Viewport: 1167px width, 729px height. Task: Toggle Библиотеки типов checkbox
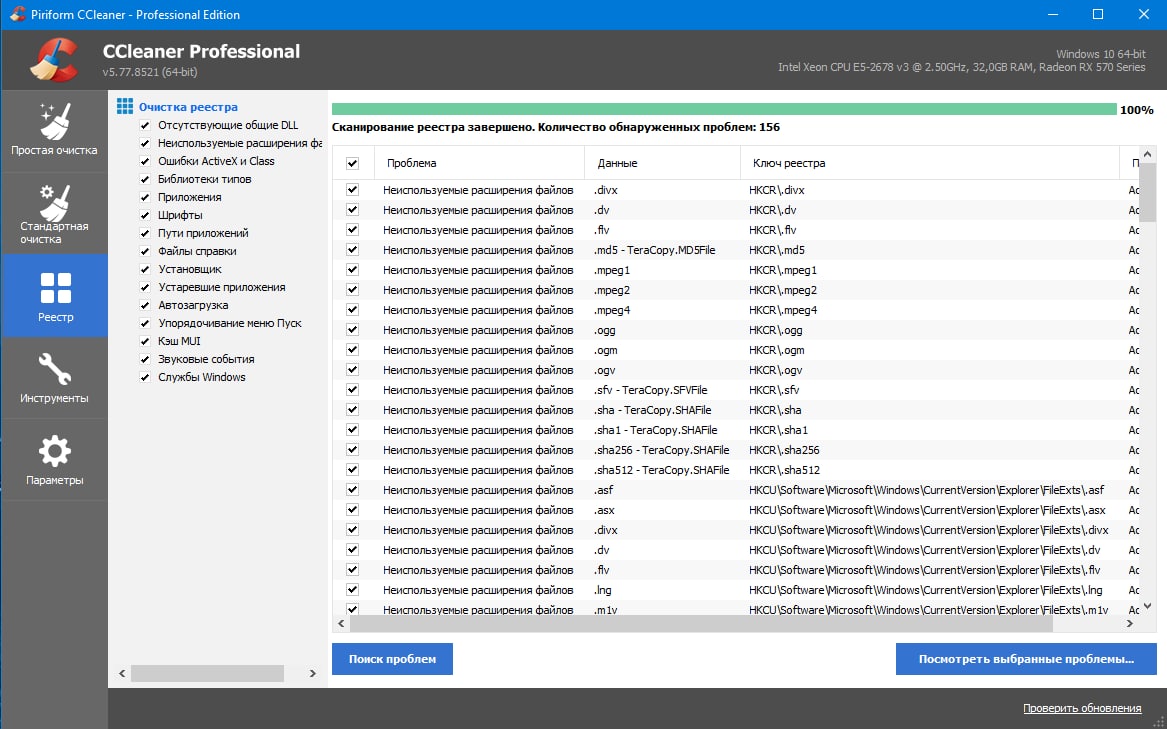coord(145,179)
